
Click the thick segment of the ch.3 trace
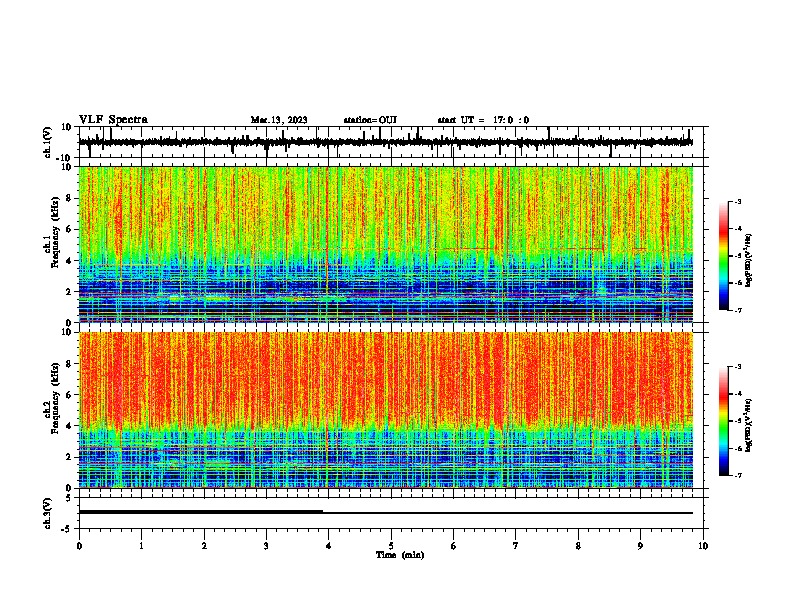201,512
